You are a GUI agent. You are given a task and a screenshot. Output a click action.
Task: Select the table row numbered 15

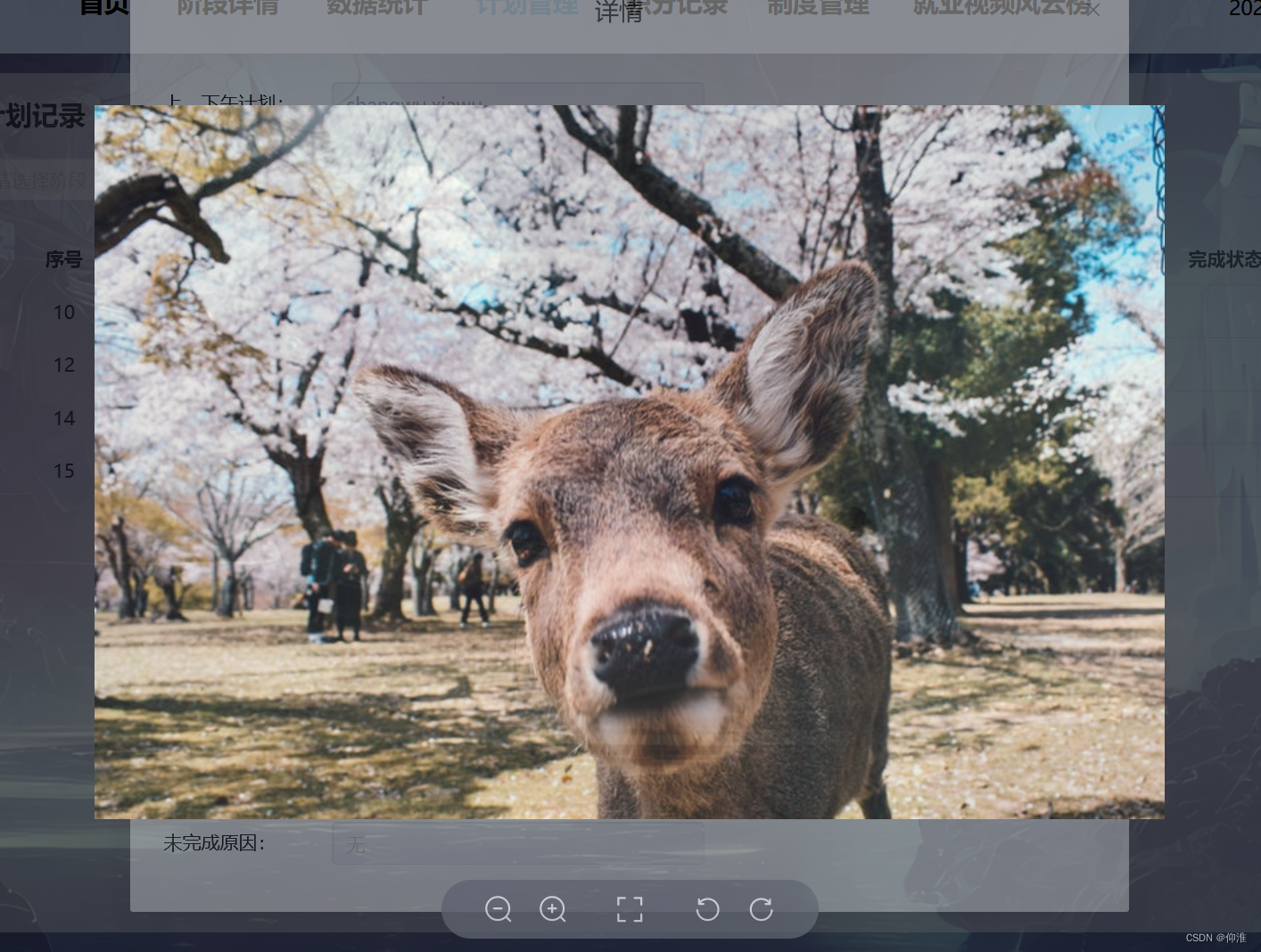tap(63, 471)
